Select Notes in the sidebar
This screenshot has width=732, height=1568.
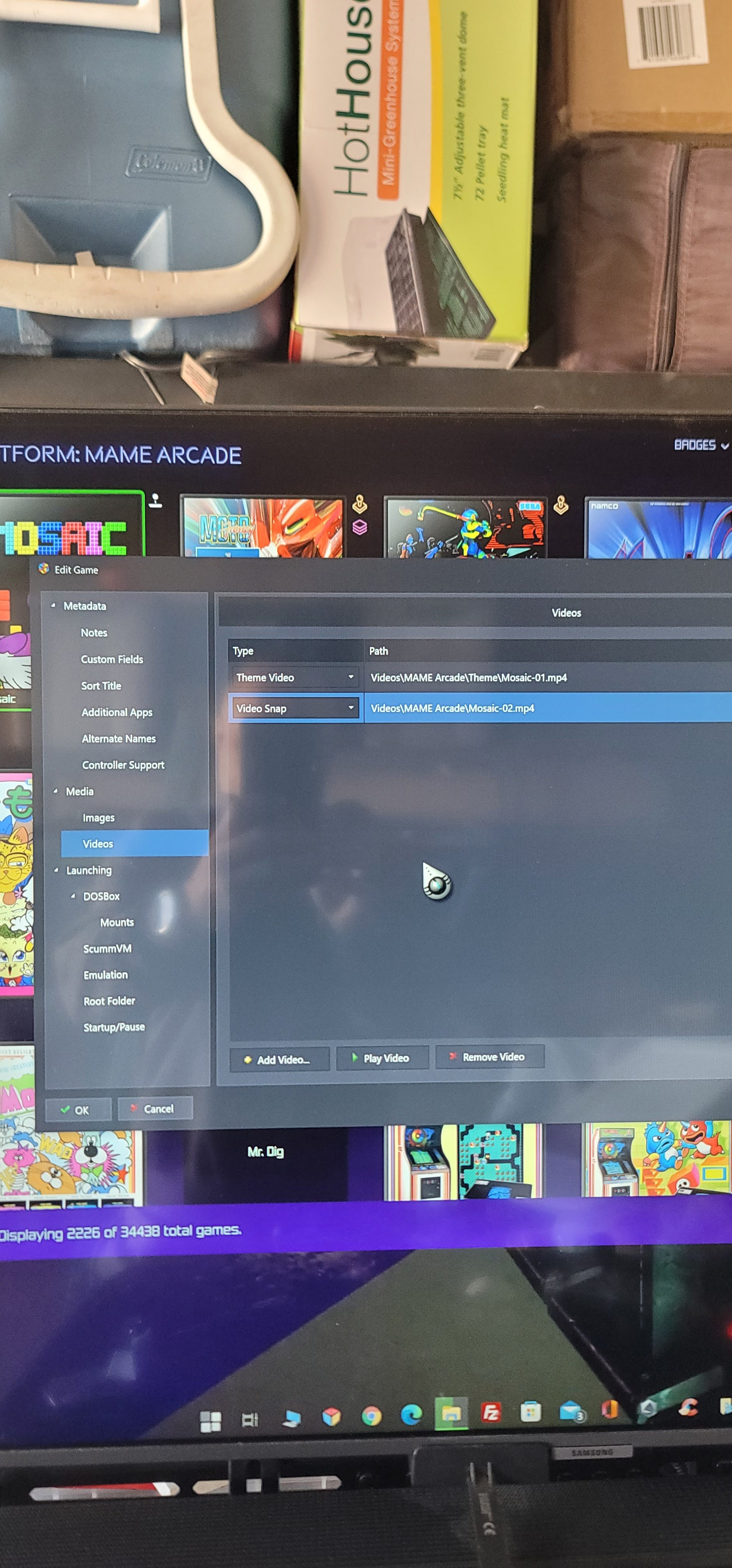coord(94,632)
